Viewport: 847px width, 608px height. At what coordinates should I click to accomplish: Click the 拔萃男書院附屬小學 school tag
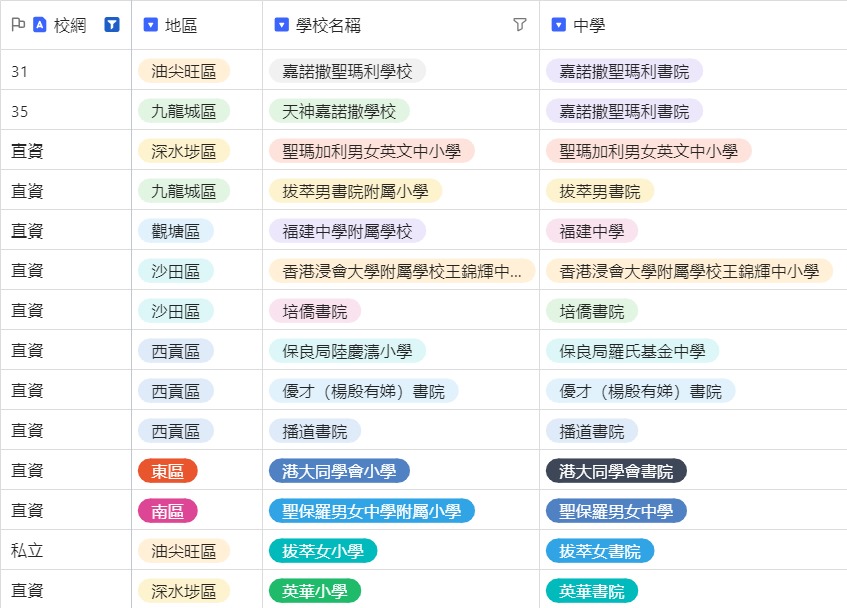[355, 191]
